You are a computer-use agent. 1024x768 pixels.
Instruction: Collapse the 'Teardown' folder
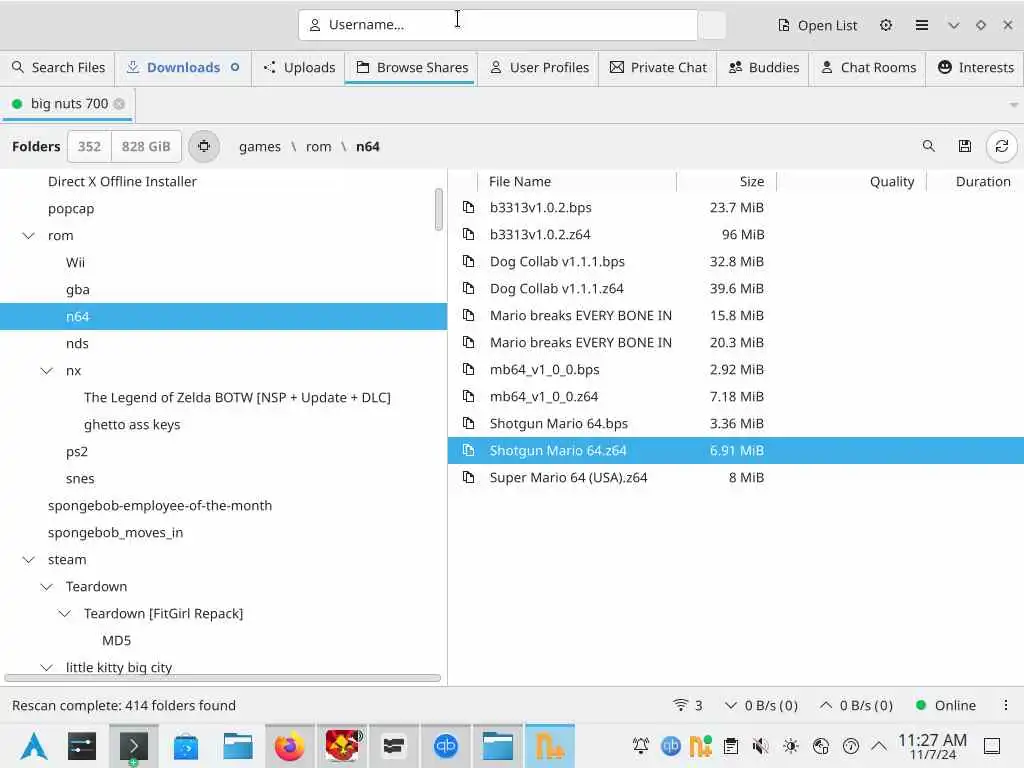(x=46, y=587)
